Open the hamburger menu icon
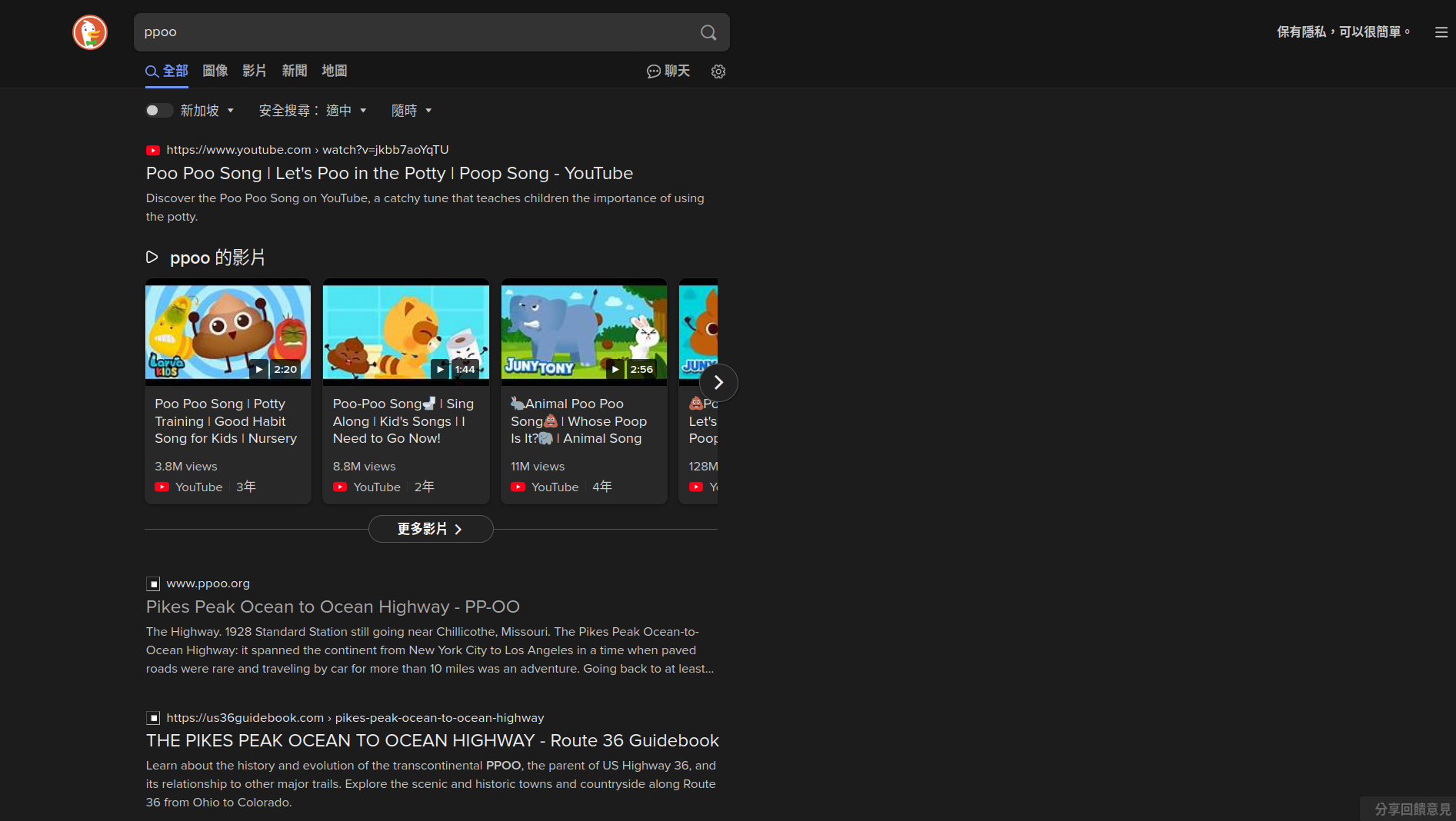The image size is (1456, 821). click(x=1441, y=32)
